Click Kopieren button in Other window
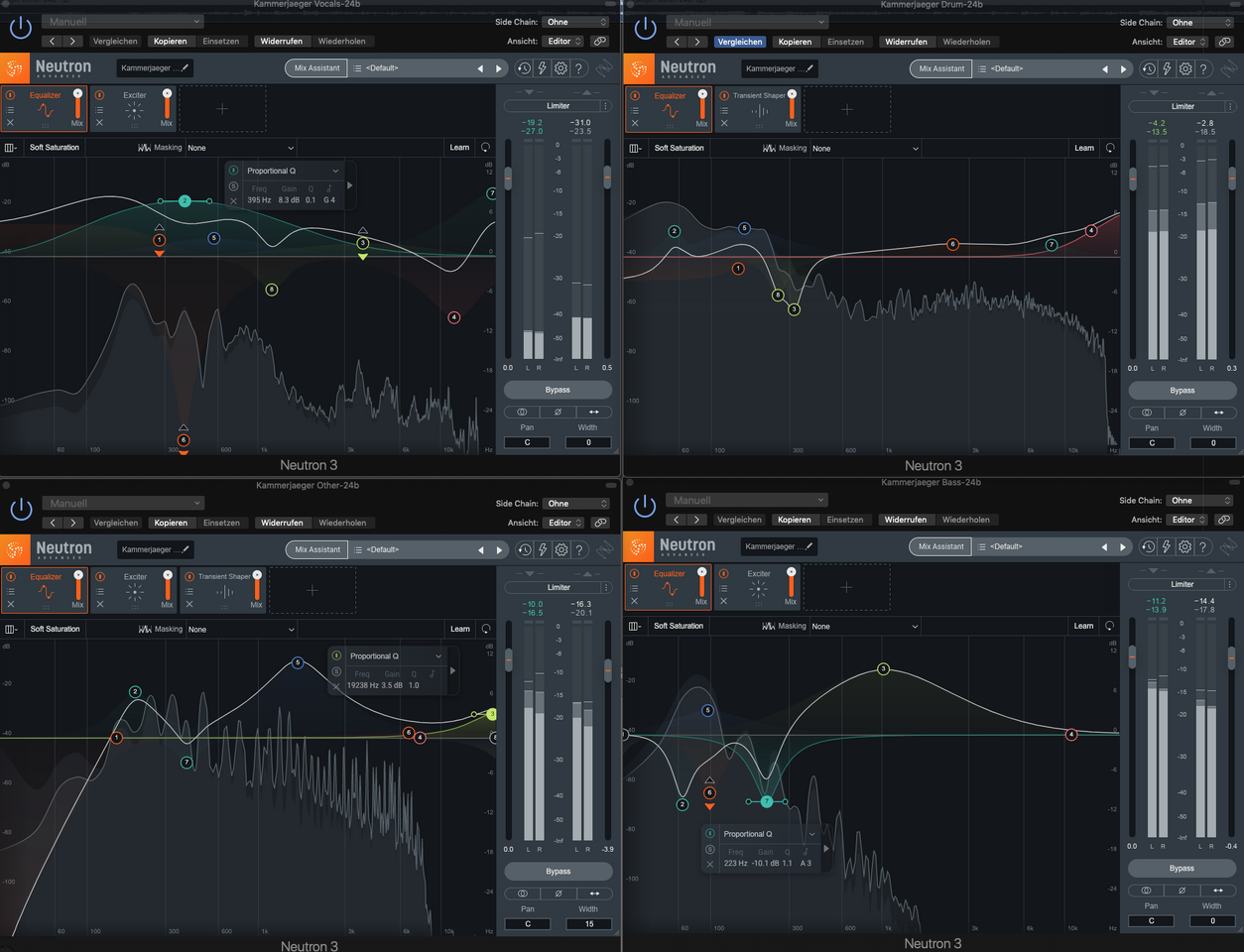The height and width of the screenshot is (952, 1244). pyautogui.click(x=171, y=523)
